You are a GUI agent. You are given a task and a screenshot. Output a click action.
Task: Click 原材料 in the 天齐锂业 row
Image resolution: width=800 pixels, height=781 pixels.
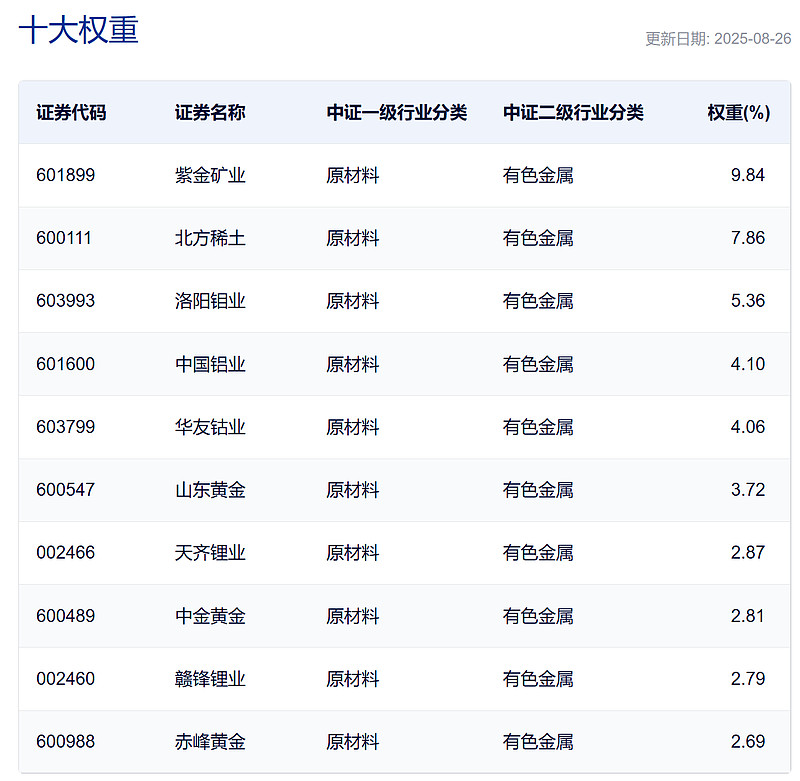click(353, 552)
